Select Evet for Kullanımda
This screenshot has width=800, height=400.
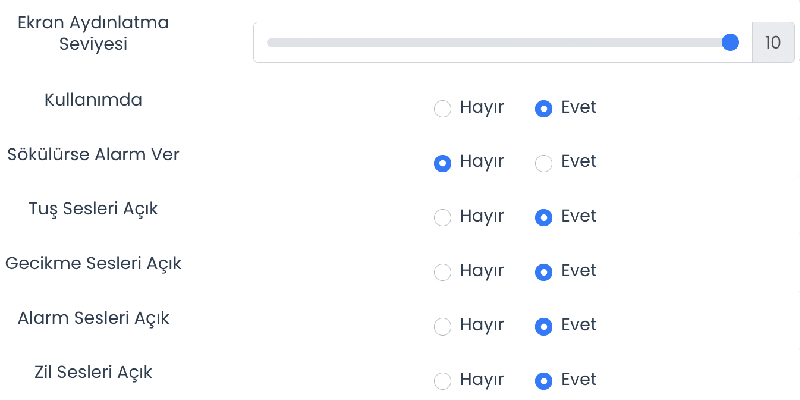point(543,109)
